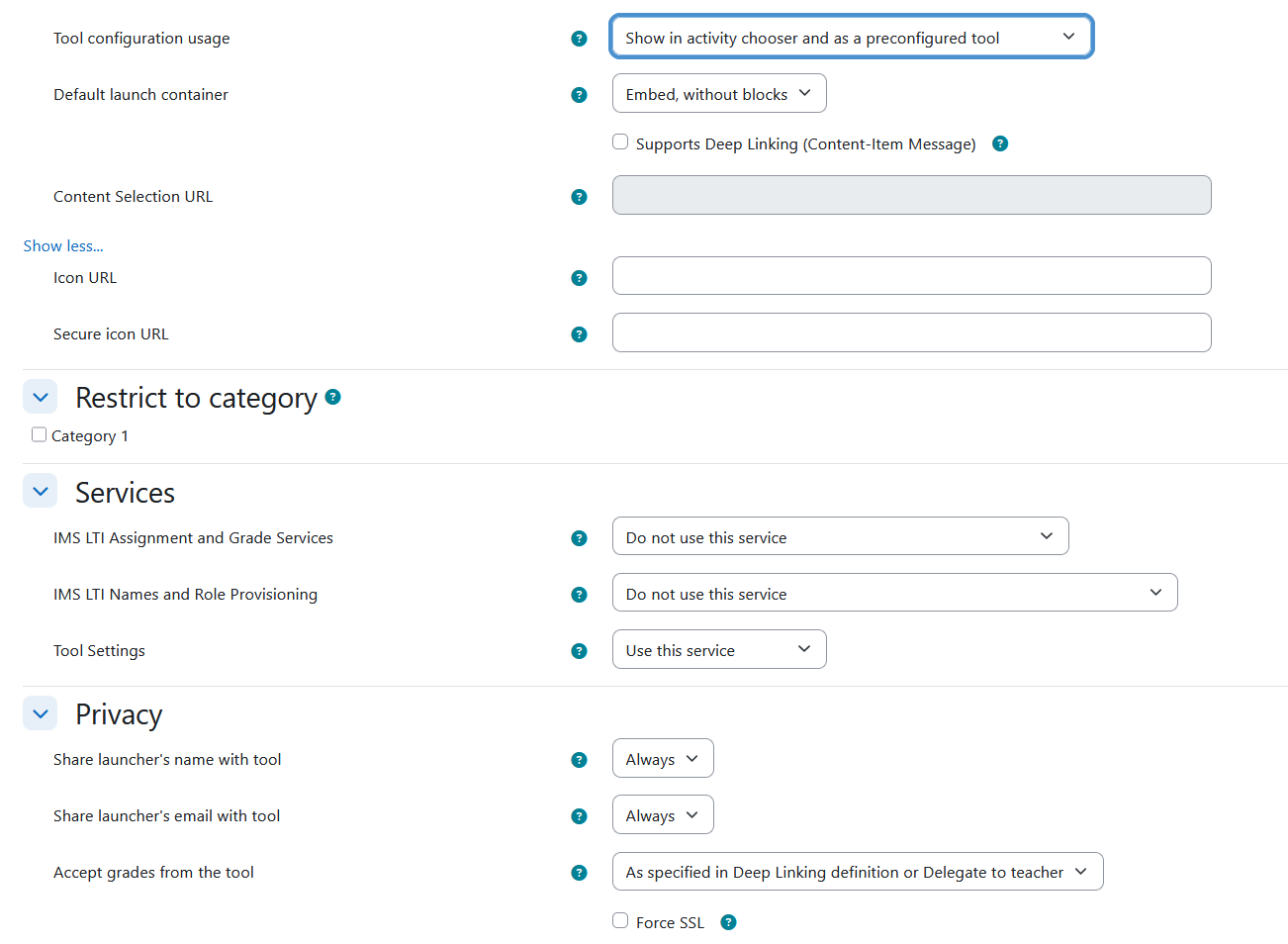Open help for Default launch container
This screenshot has width=1288, height=944.
point(580,95)
